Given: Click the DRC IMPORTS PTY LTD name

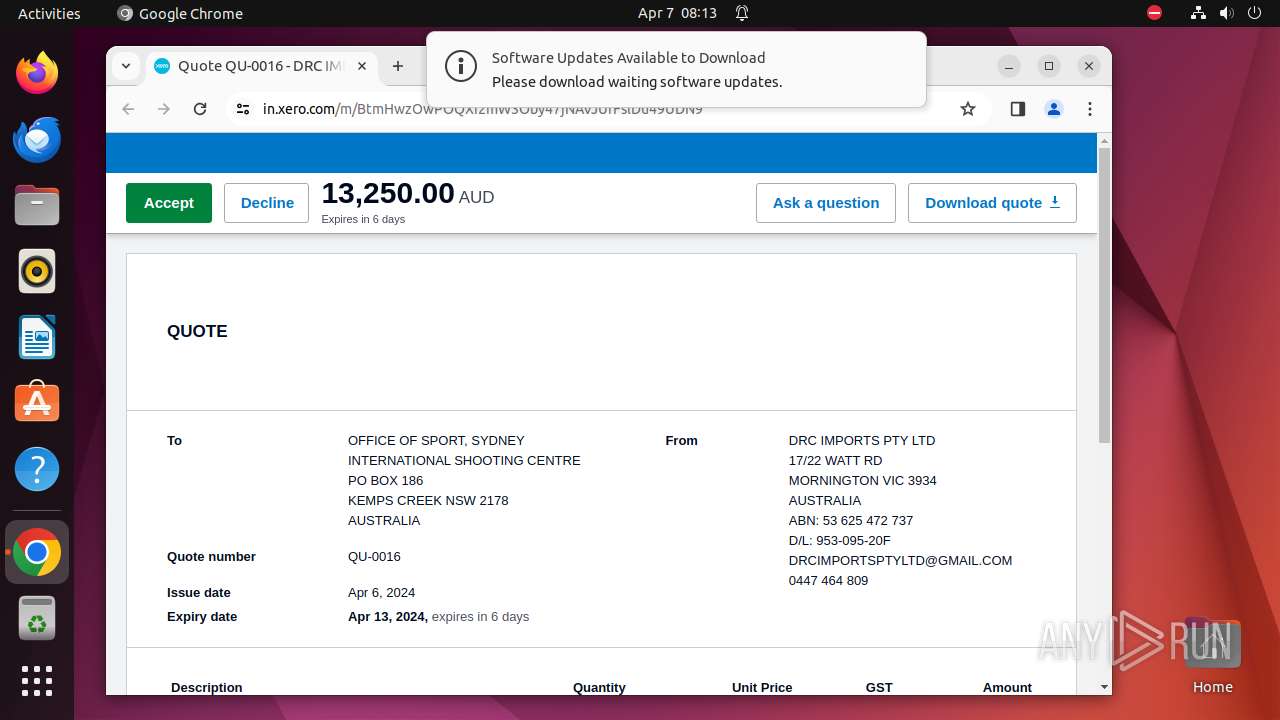Looking at the screenshot, I should (862, 441).
